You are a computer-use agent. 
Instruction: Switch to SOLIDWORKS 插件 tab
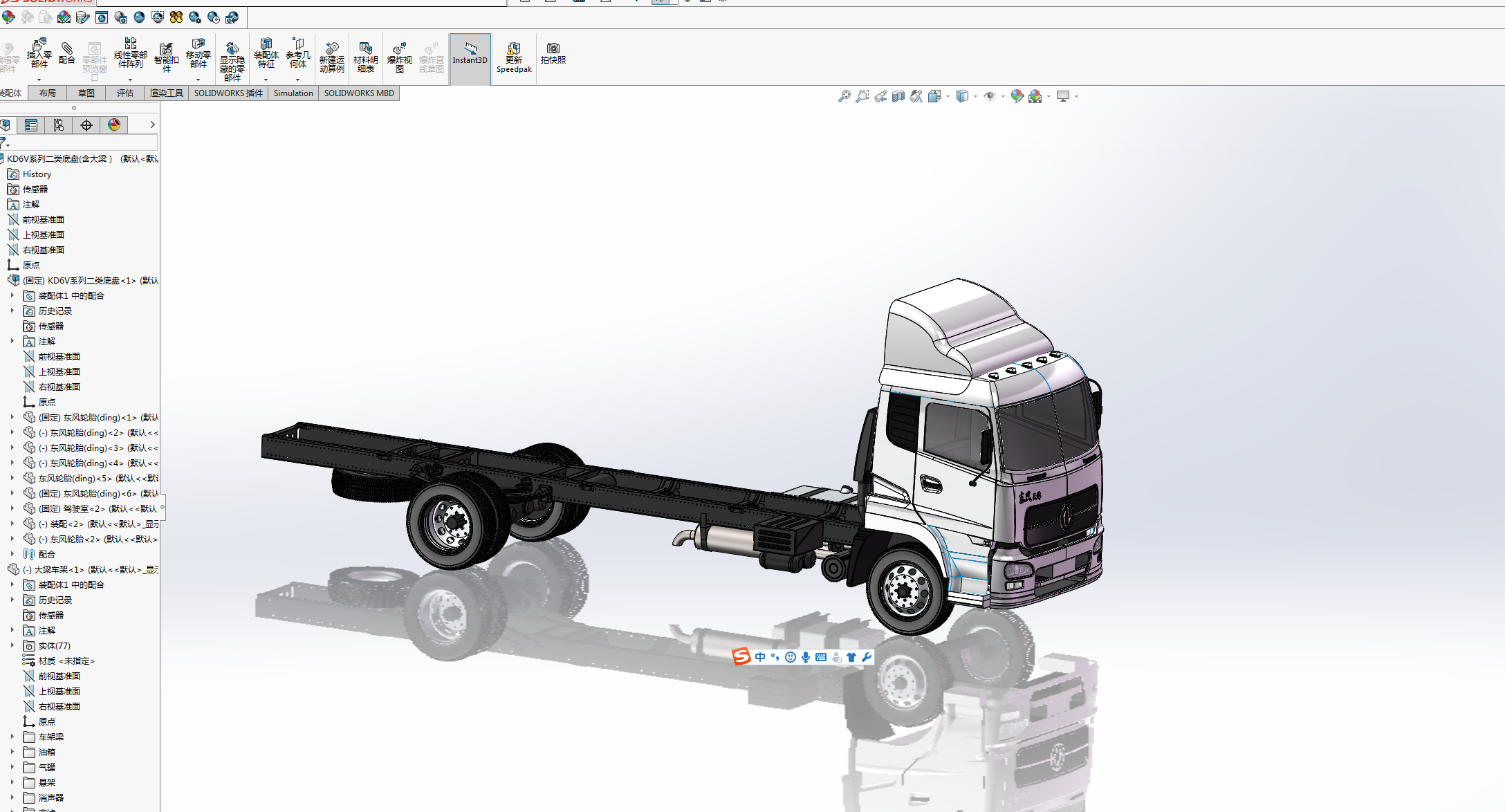pos(228,93)
